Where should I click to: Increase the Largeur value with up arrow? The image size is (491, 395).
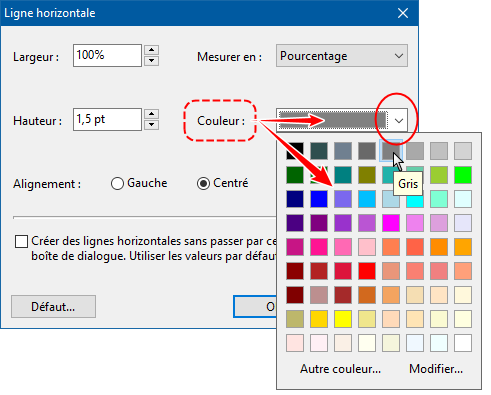click(x=152, y=50)
